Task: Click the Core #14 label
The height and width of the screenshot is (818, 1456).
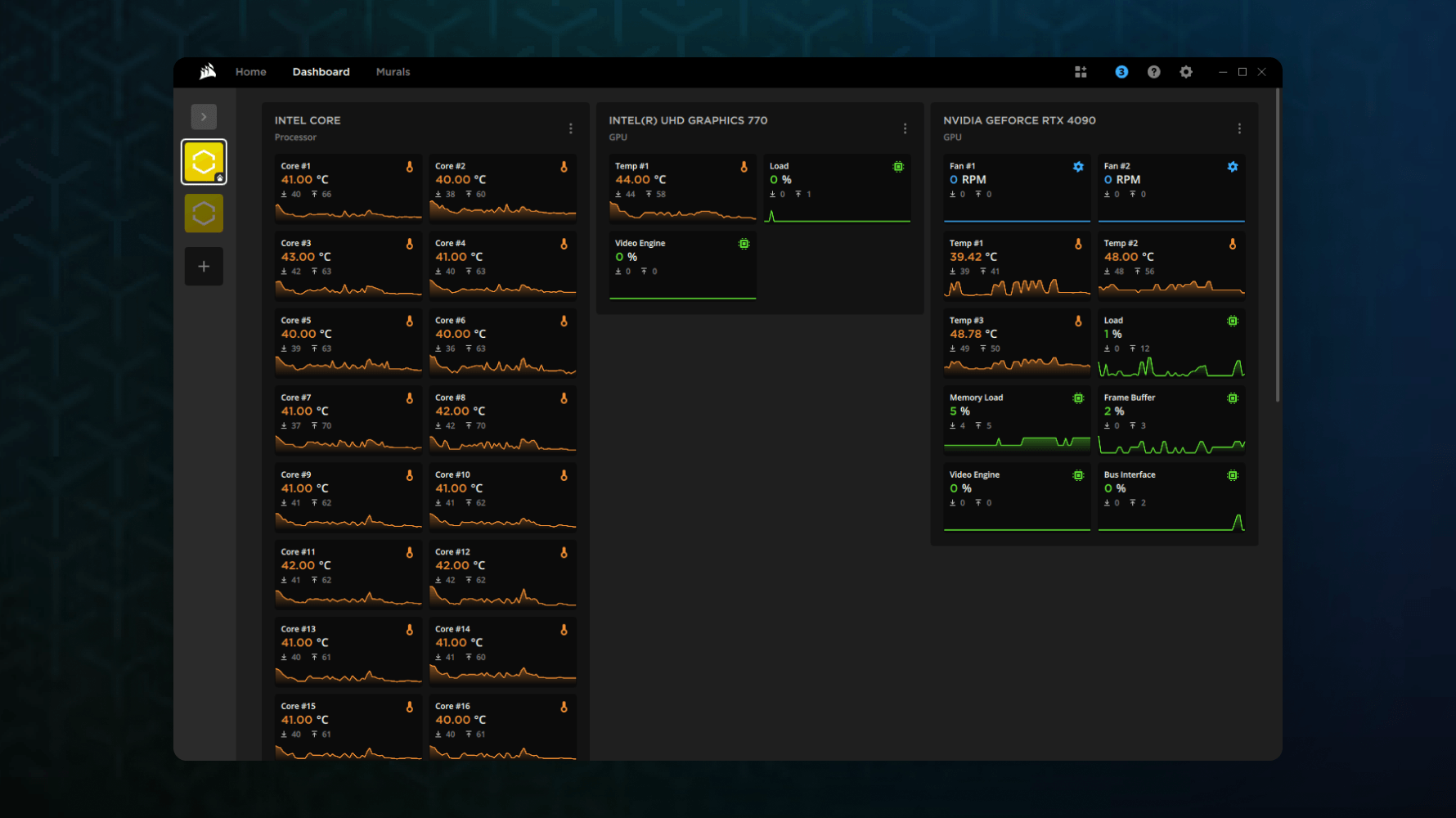Action: coord(452,629)
